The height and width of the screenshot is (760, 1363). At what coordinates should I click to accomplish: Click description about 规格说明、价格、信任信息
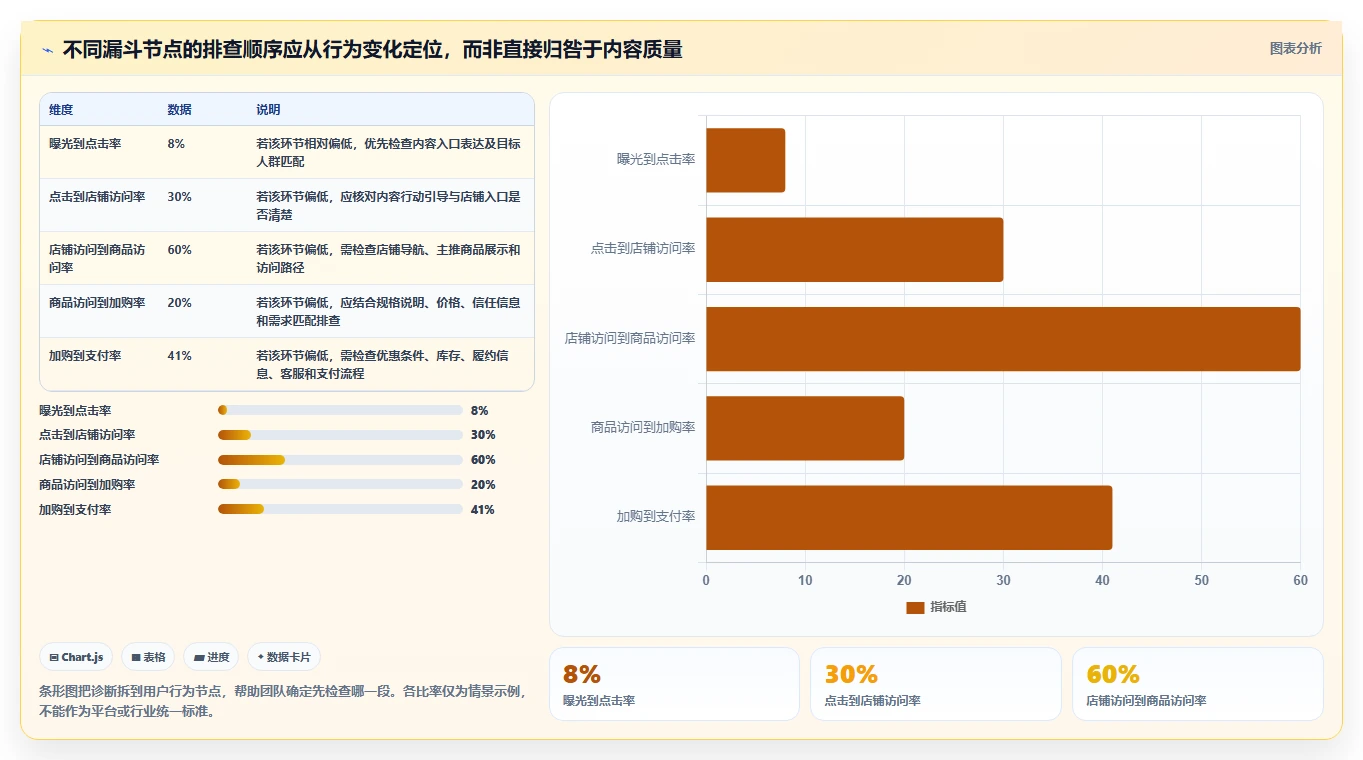(x=388, y=312)
